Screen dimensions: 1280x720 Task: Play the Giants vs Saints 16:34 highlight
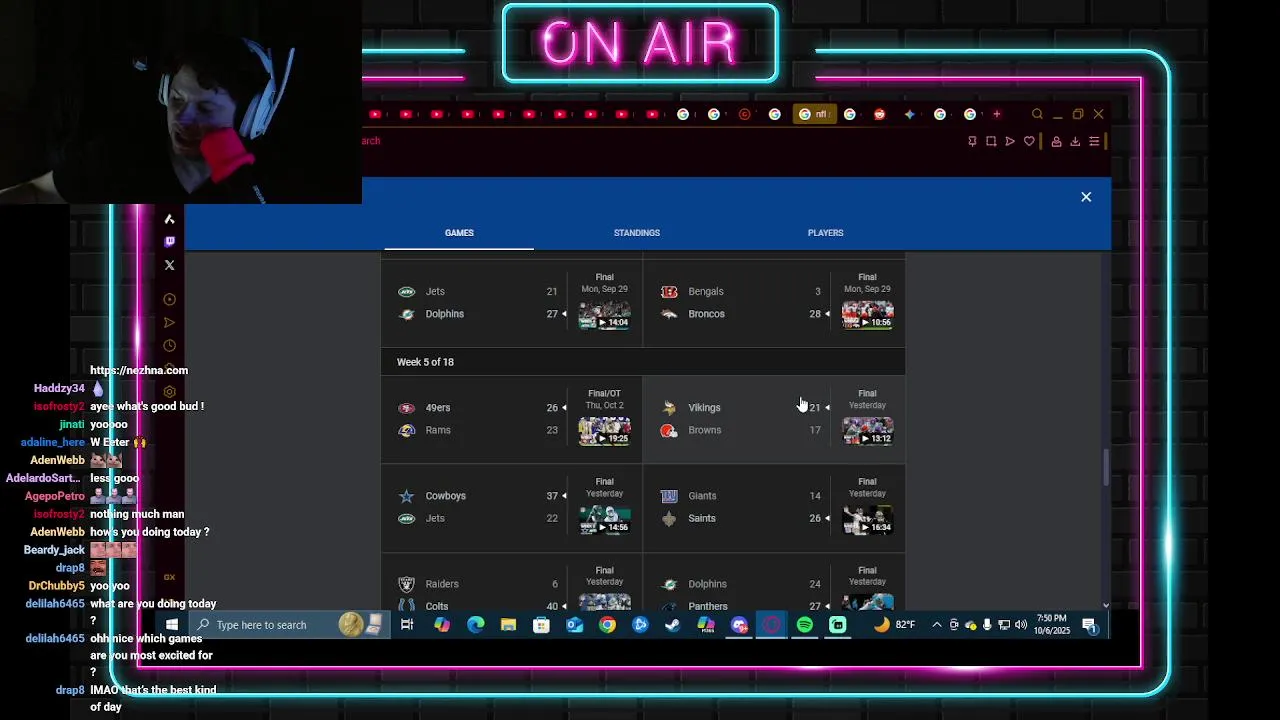867,520
